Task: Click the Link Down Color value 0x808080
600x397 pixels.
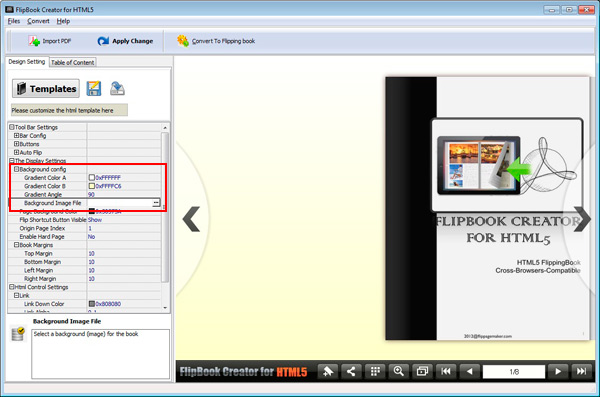Action: [108, 304]
